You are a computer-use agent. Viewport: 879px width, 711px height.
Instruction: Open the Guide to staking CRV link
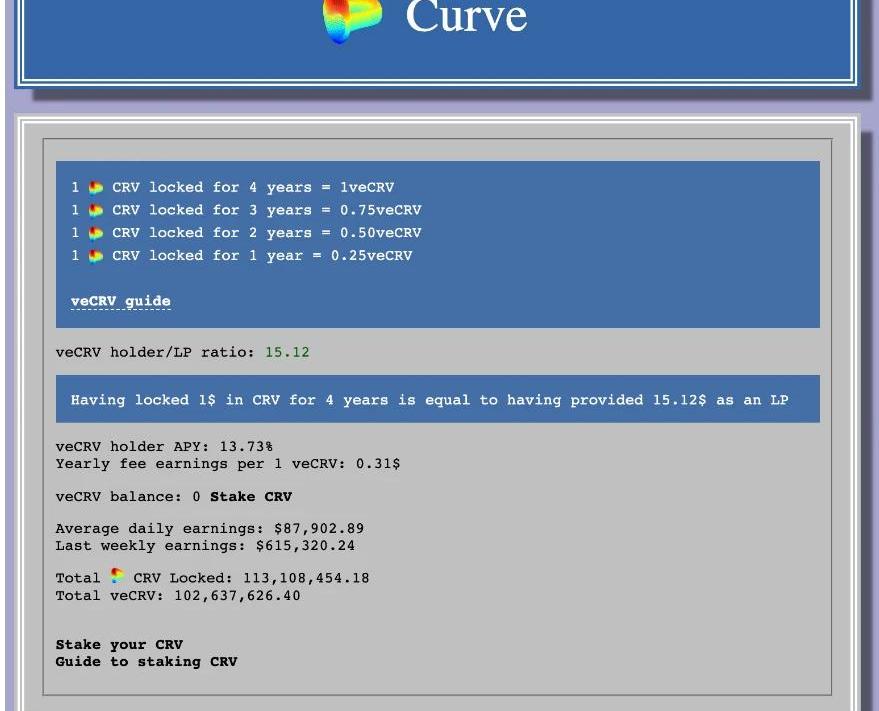[146, 662]
